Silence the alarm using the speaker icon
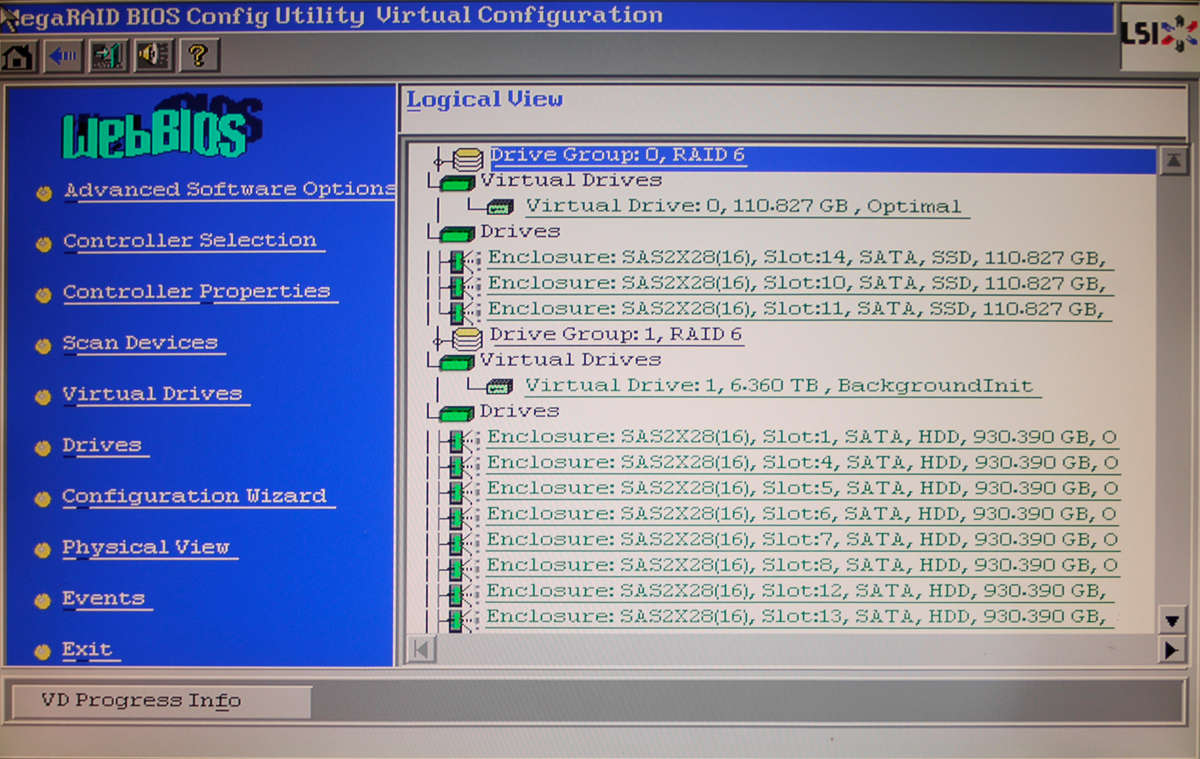Screen dimensions: 1200x759 tap(150, 56)
